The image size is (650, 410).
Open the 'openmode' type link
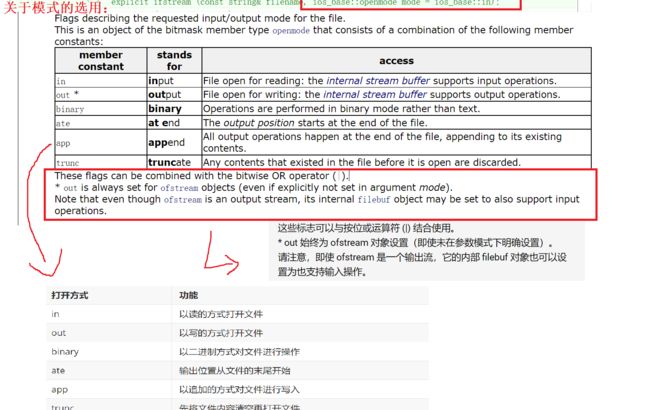(x=291, y=31)
